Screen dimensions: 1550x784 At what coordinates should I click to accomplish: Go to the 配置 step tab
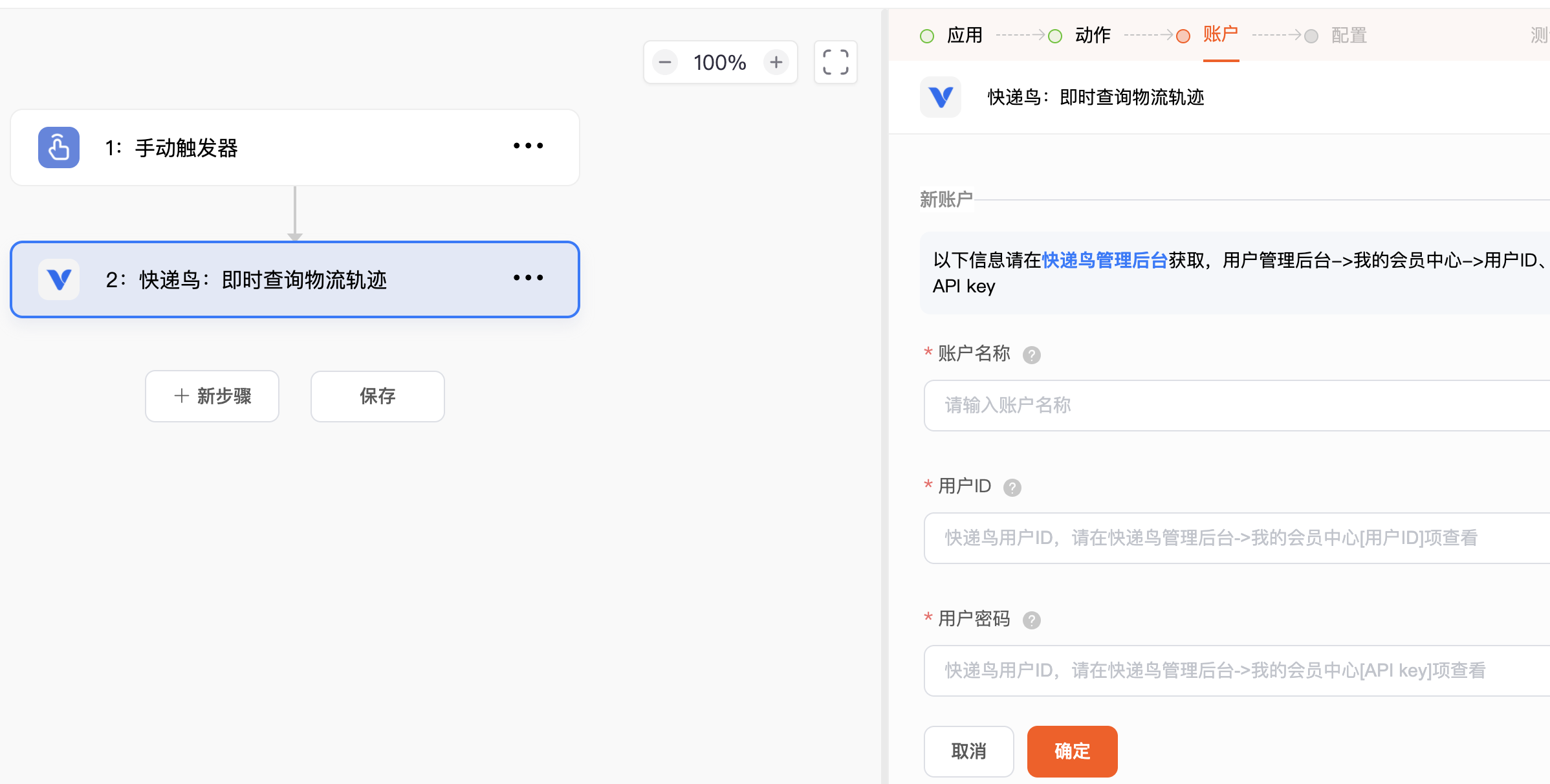(x=1348, y=36)
